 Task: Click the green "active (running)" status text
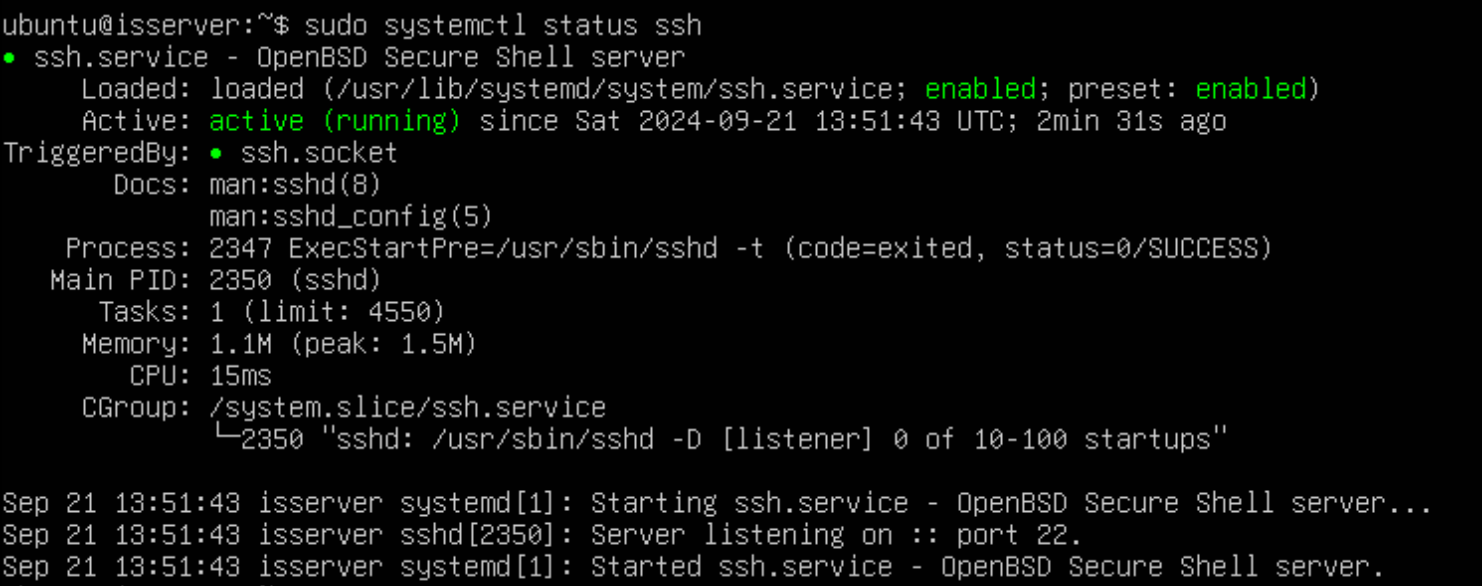(x=335, y=121)
